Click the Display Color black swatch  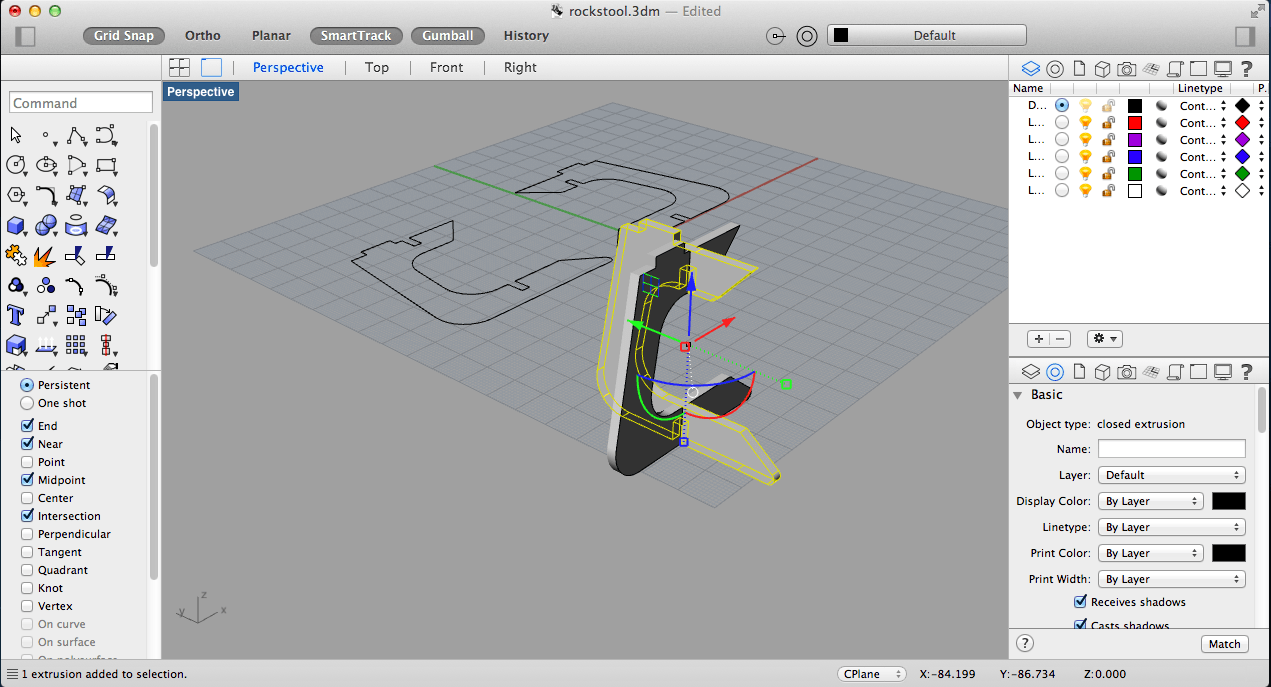tap(1228, 501)
